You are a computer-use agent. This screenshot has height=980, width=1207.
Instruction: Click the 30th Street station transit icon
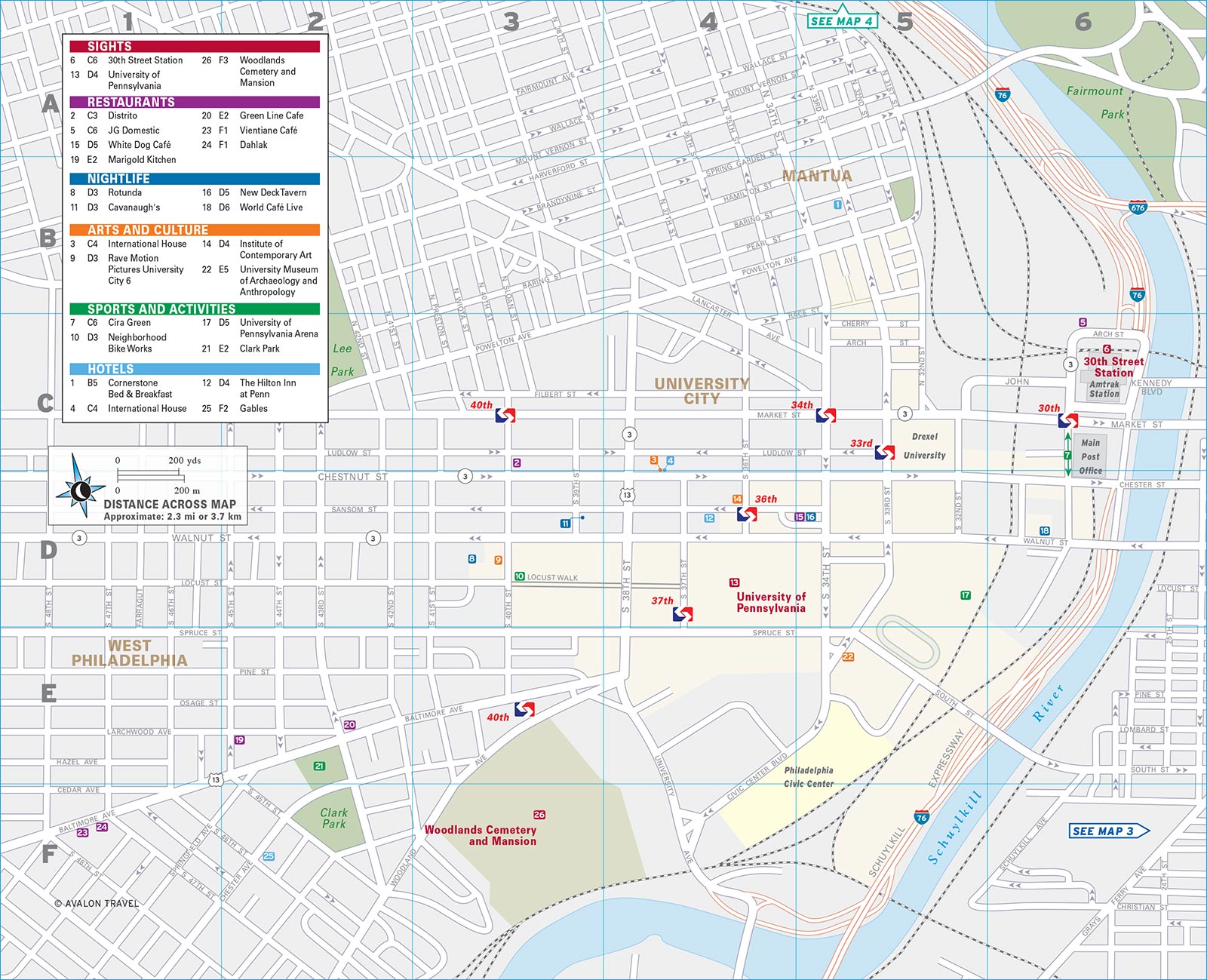coord(1068,420)
